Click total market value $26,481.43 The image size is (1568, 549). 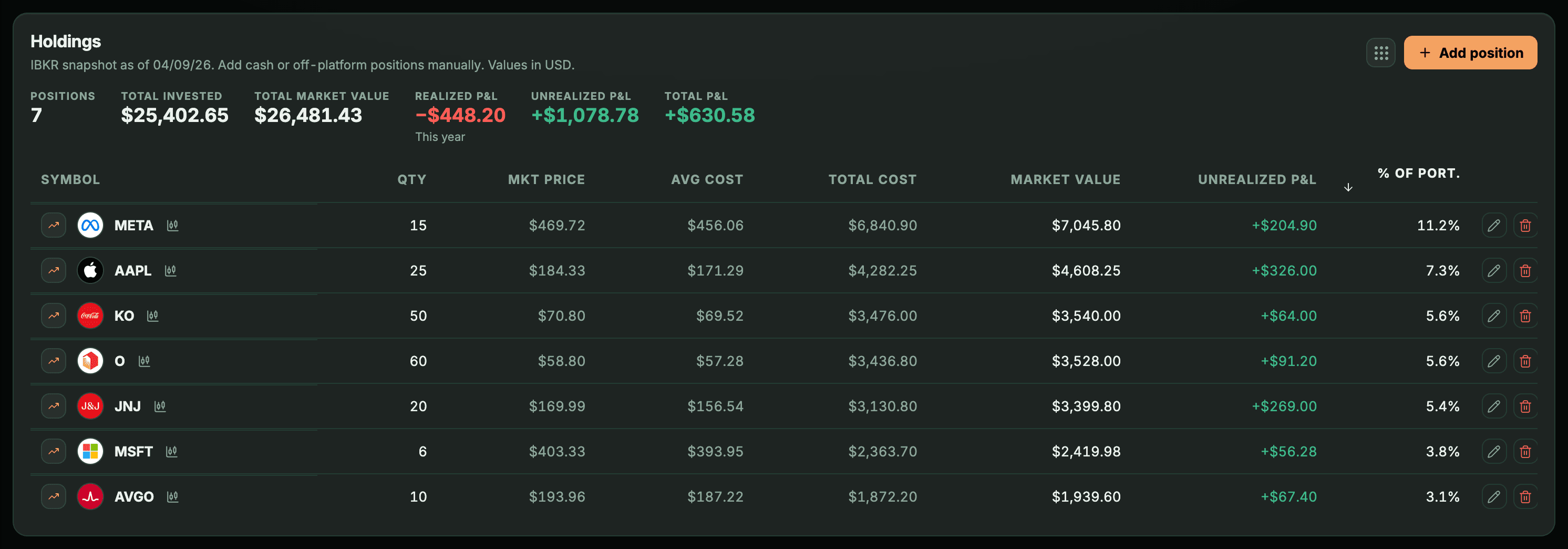pyautogui.click(x=308, y=115)
